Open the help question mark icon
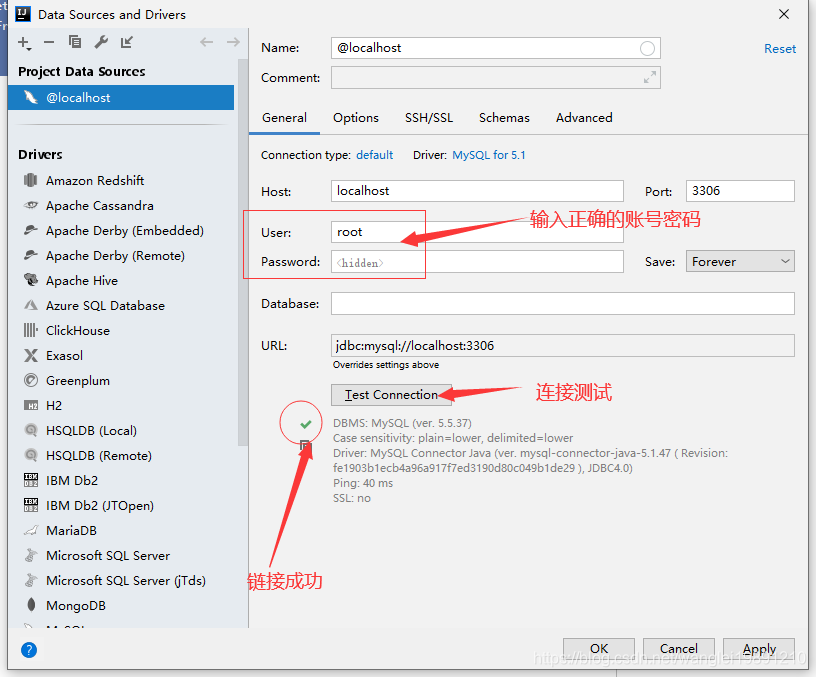Viewport: 816px width, 677px height. [29, 649]
